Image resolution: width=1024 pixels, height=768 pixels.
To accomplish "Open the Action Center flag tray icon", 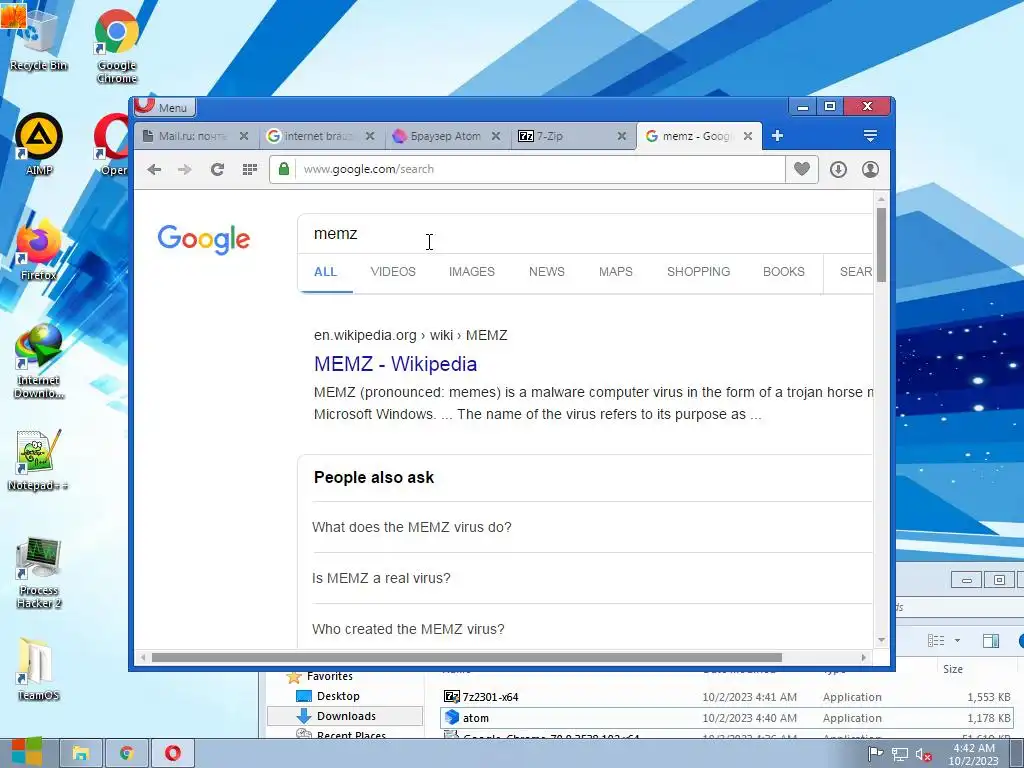I will click(875, 754).
